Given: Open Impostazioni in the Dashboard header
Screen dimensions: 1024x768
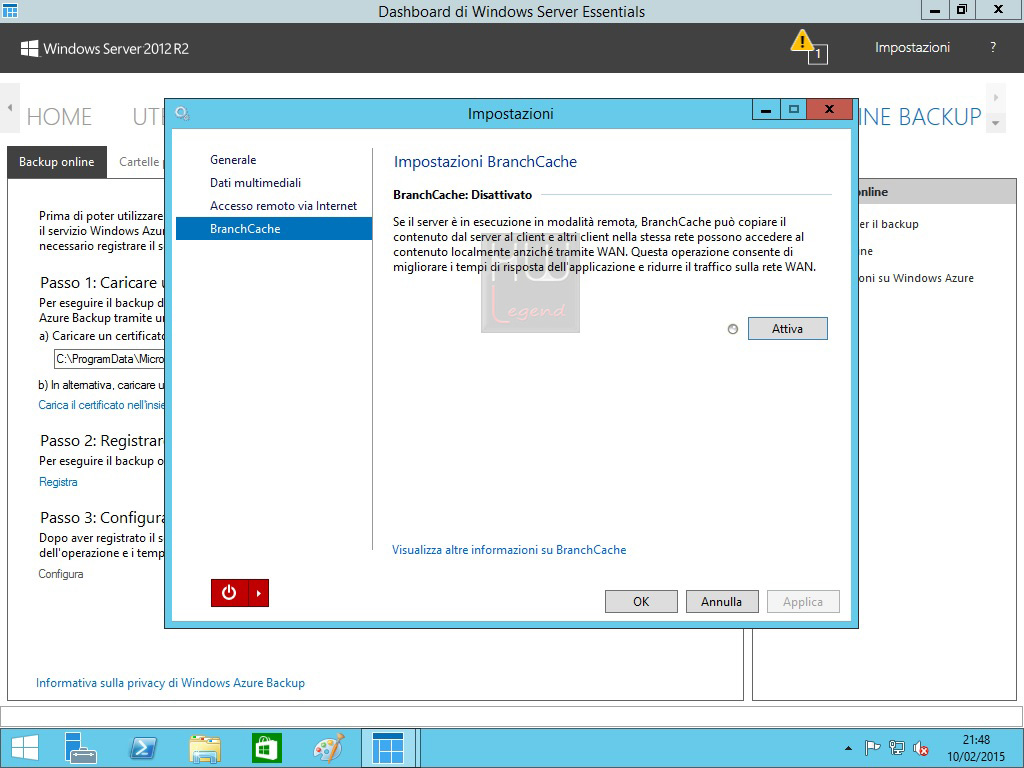Looking at the screenshot, I should tap(912, 47).
